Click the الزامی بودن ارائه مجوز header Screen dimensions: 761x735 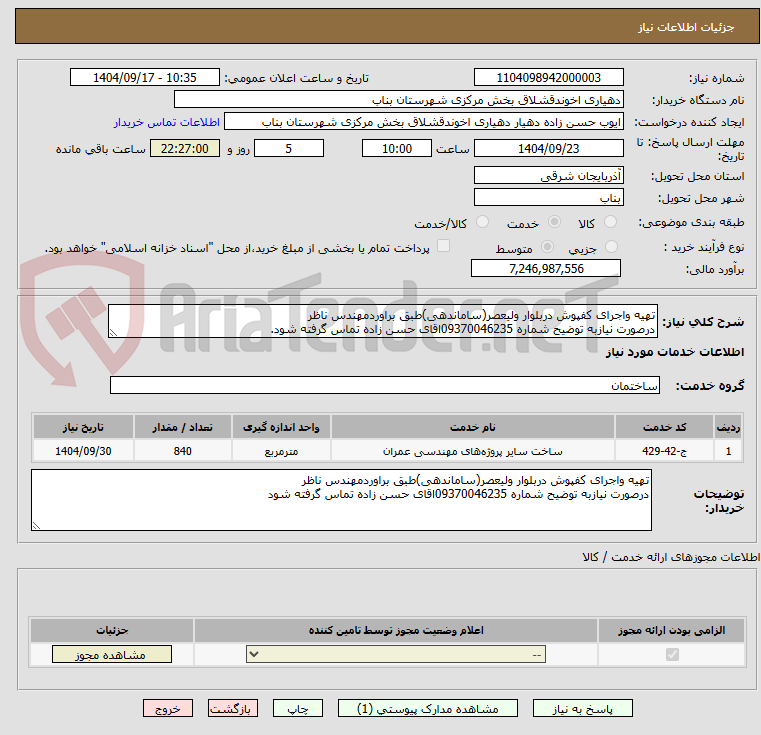coord(672,630)
